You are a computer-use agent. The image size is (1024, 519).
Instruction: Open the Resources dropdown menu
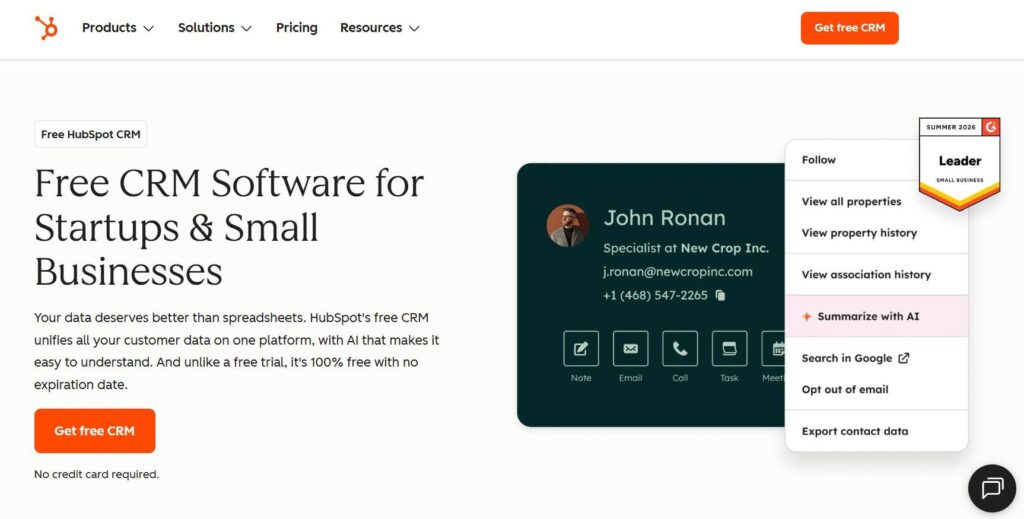379,28
